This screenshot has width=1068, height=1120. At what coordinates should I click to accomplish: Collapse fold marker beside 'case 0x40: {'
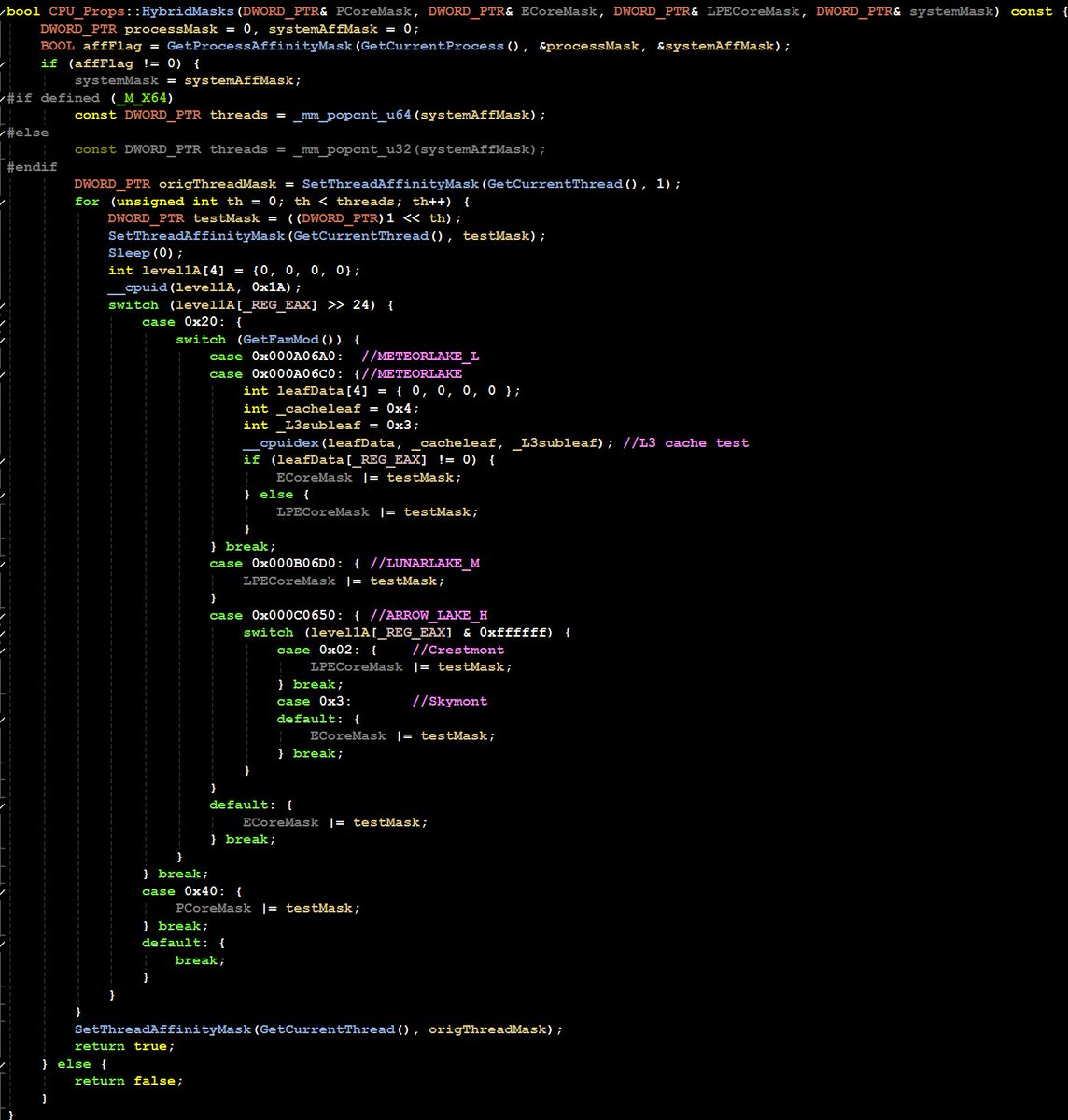point(3,891)
